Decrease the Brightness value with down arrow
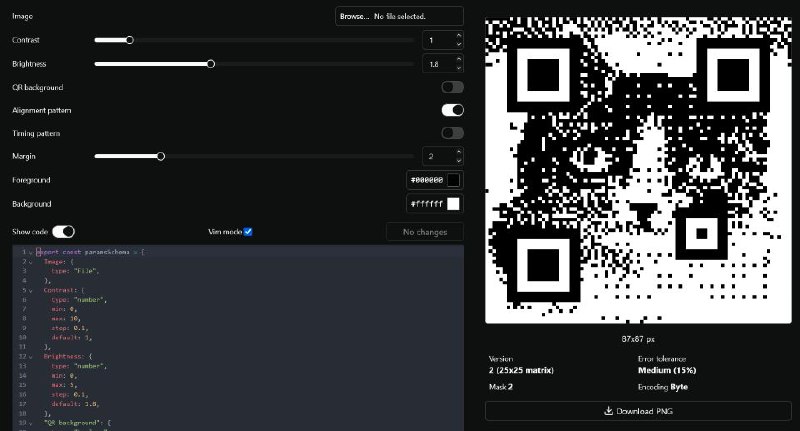 click(x=458, y=68)
